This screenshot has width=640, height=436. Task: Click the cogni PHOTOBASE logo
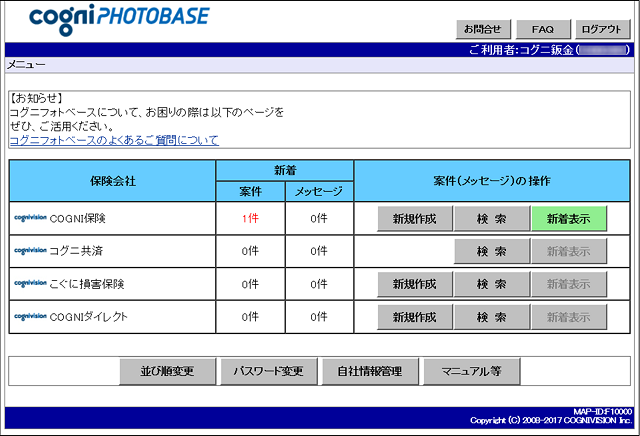(119, 19)
